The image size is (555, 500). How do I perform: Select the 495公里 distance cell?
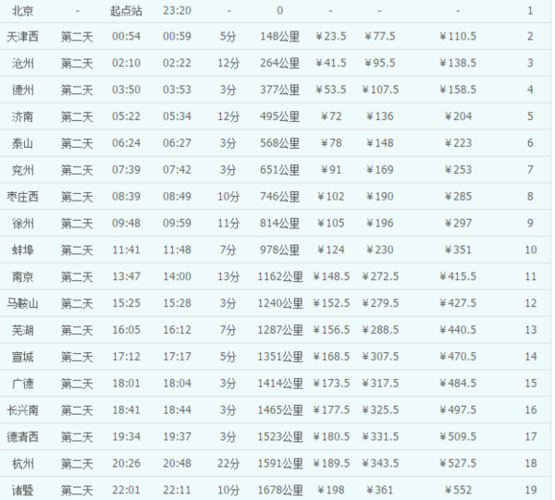click(x=280, y=116)
